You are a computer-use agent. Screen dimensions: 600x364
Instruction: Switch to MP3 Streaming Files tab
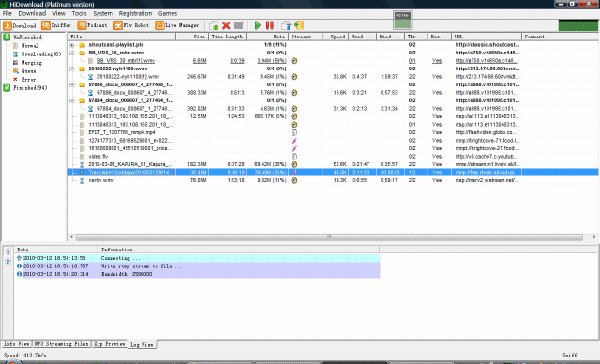point(62,344)
